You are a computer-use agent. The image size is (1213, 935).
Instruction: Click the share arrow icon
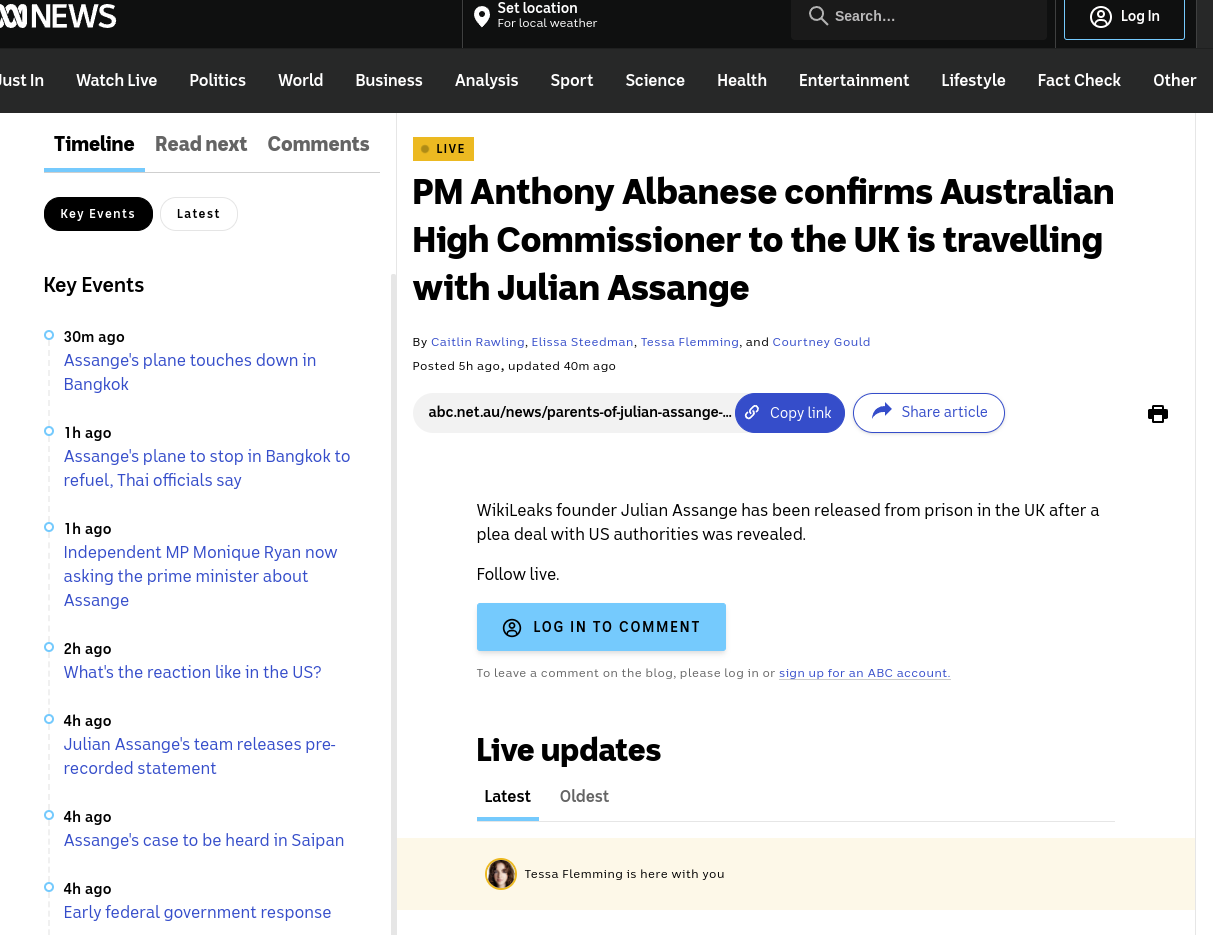click(x=882, y=412)
